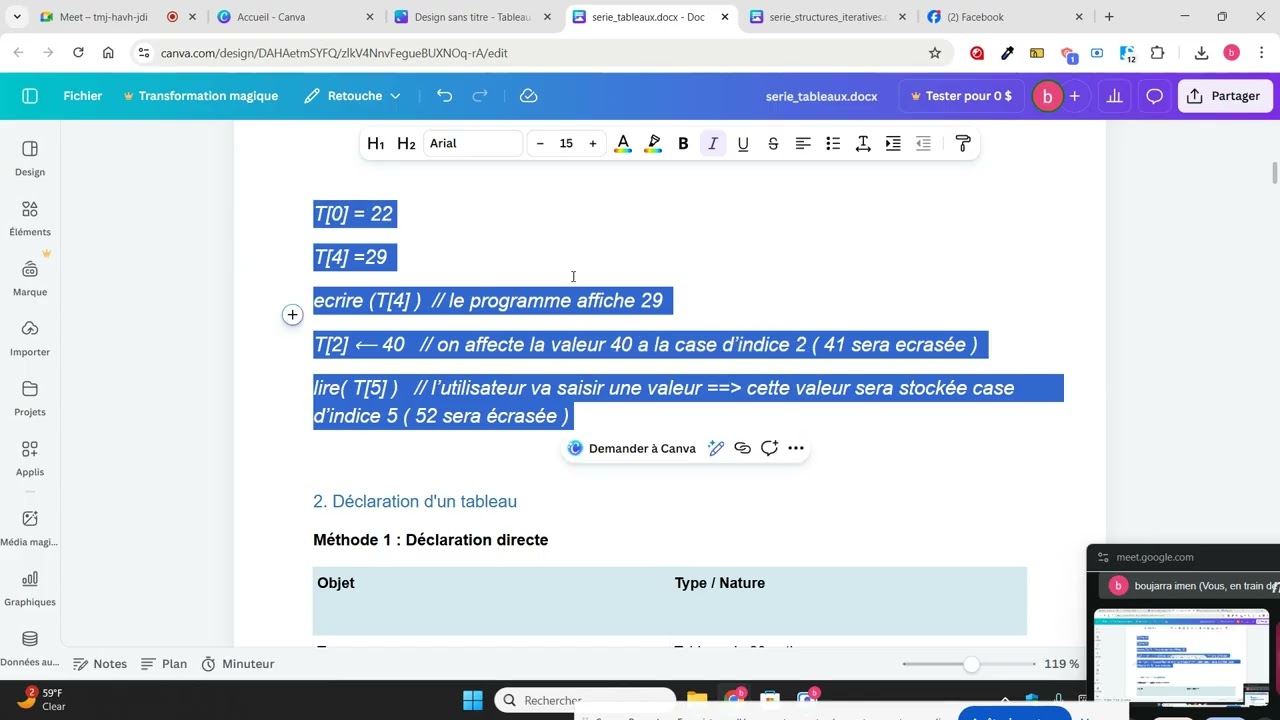Expand the Retouche dropdown

(x=353, y=96)
